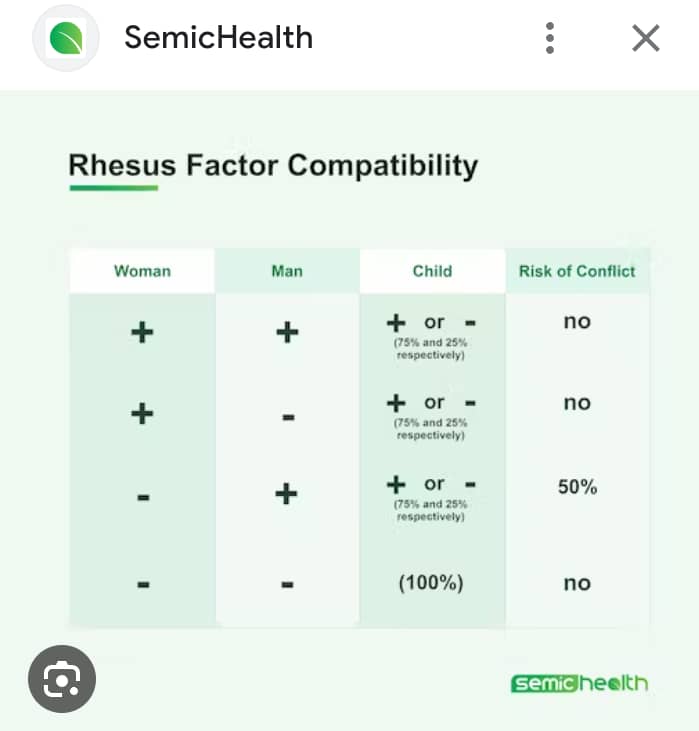
Task: Close the SemicHealth image viewer
Action: click(646, 38)
